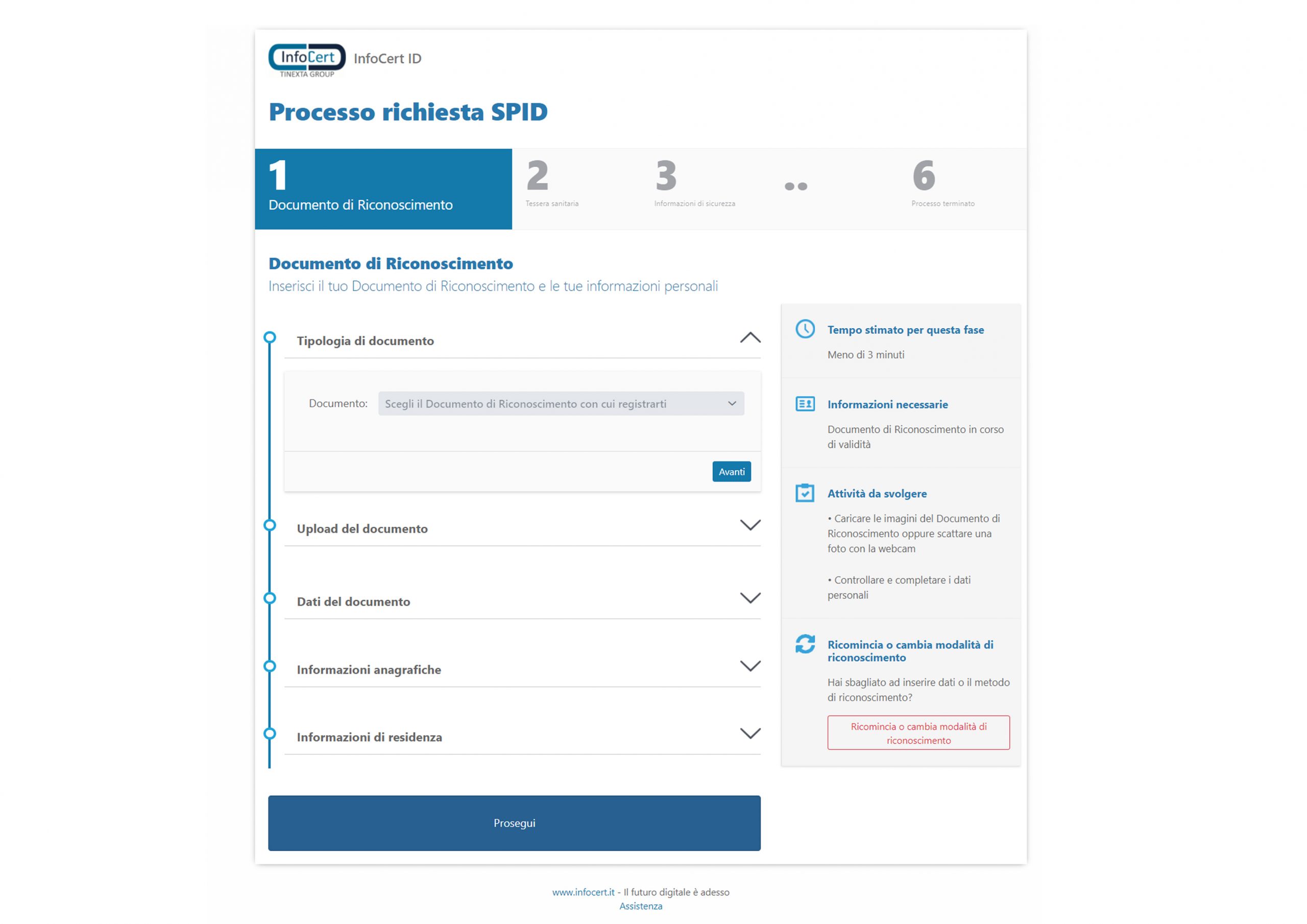Collapse the Tipologia di documento section chevron

[x=749, y=337]
